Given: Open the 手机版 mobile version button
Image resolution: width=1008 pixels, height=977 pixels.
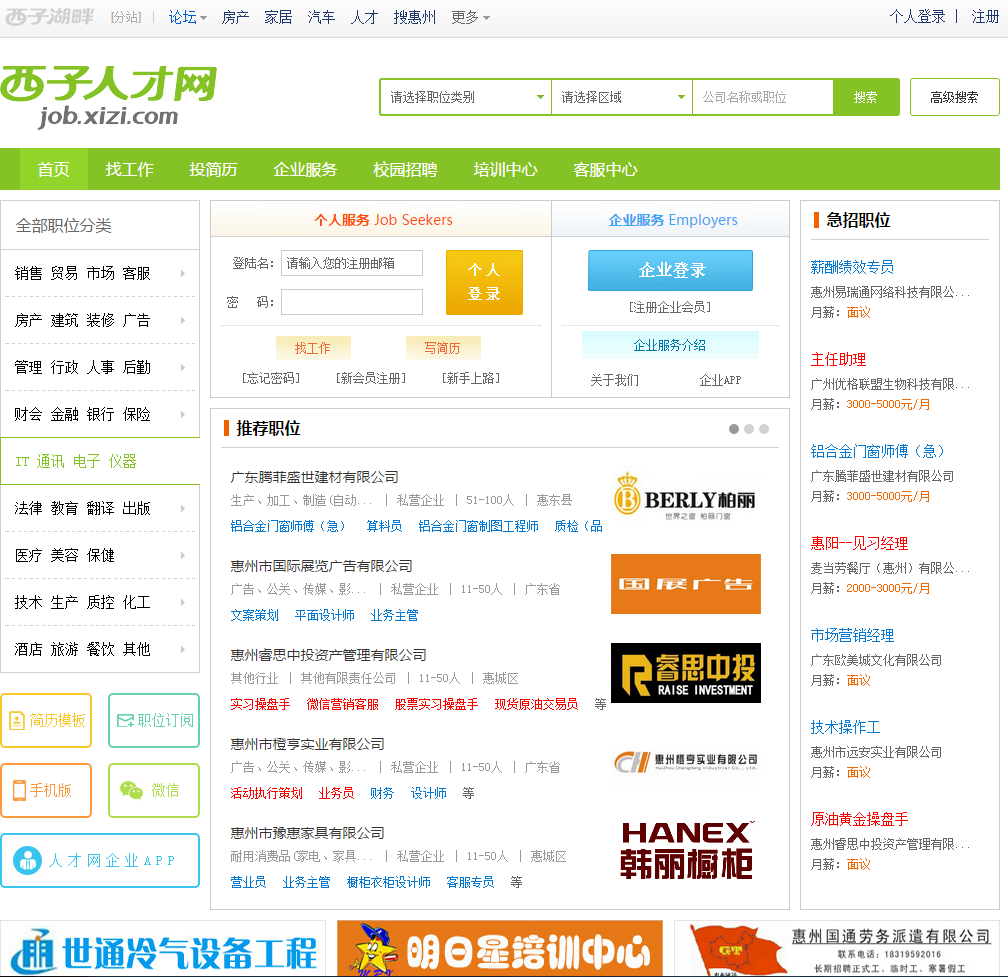Looking at the screenshot, I should (46, 790).
